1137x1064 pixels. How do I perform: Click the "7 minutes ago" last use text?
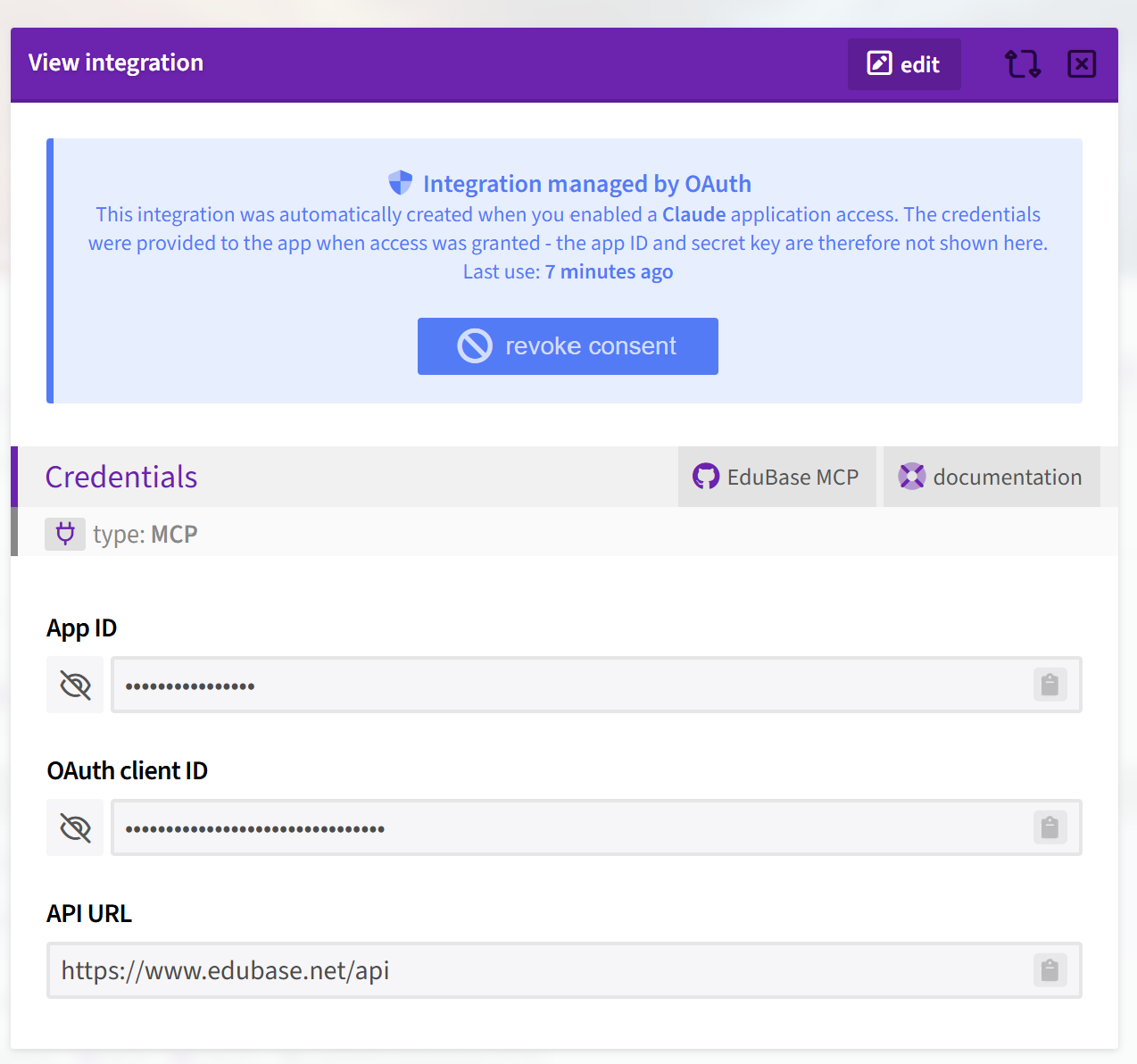[x=610, y=272]
